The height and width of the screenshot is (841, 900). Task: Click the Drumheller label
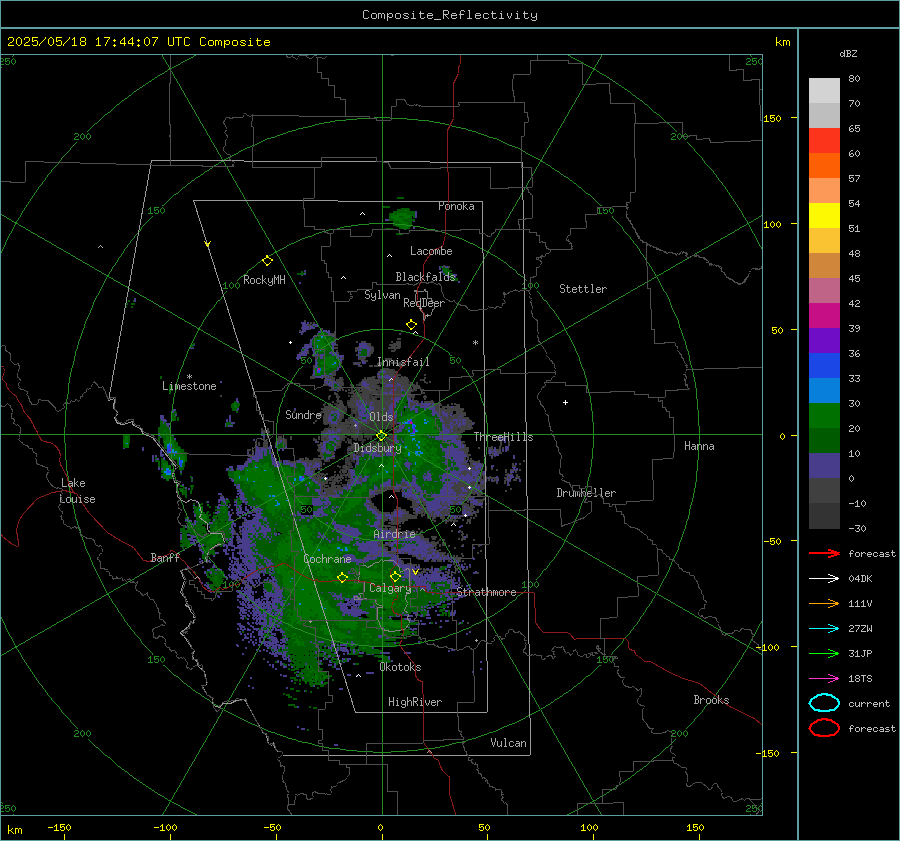tap(586, 493)
